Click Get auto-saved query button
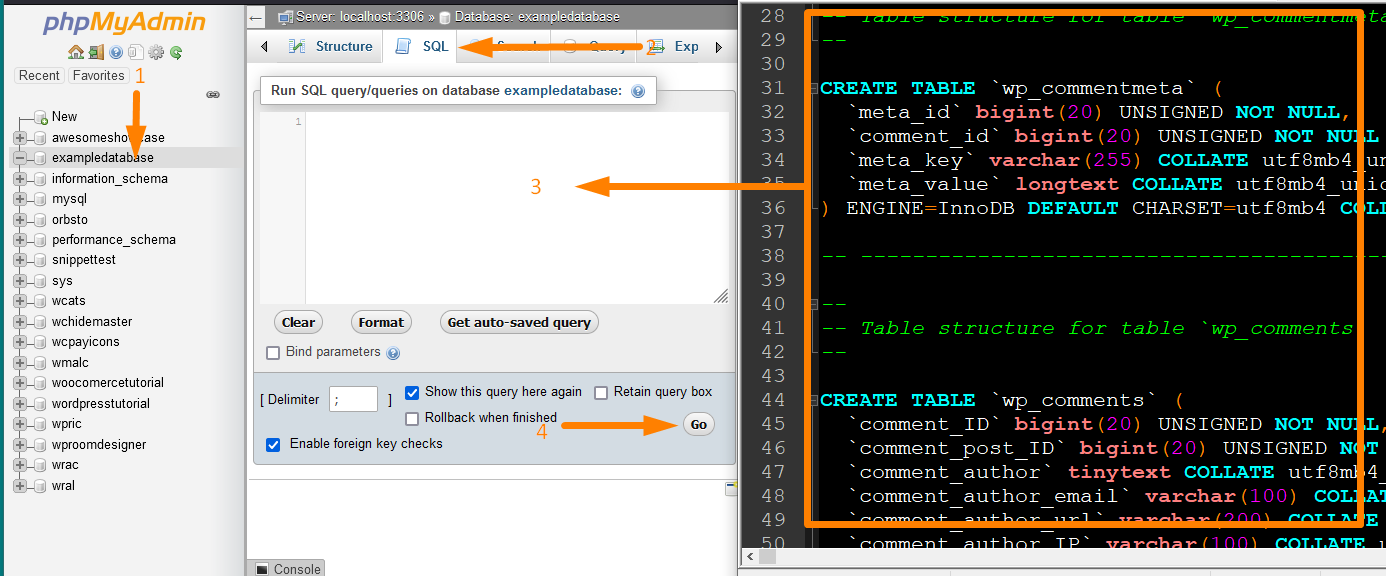 point(519,322)
